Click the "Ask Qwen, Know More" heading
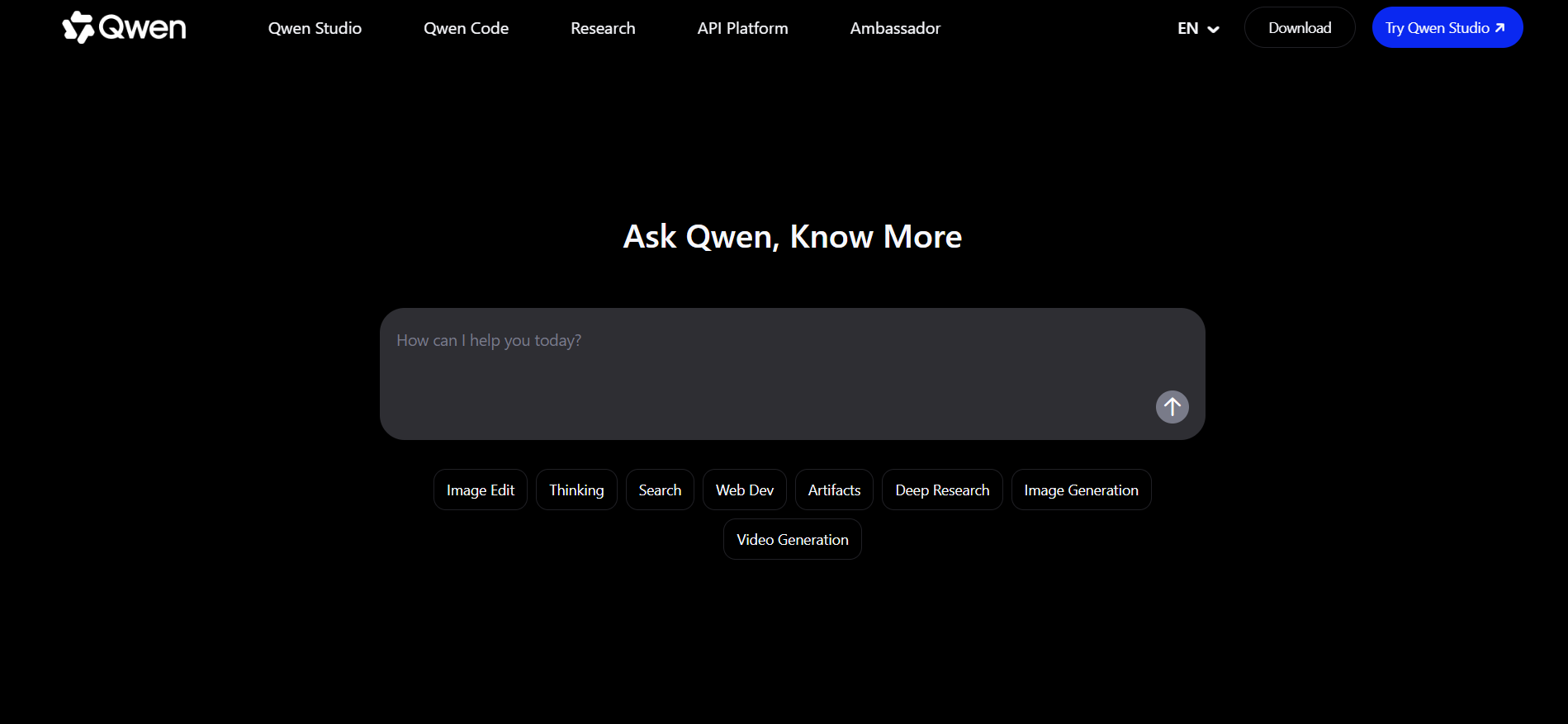The image size is (1568, 724). tap(792, 237)
